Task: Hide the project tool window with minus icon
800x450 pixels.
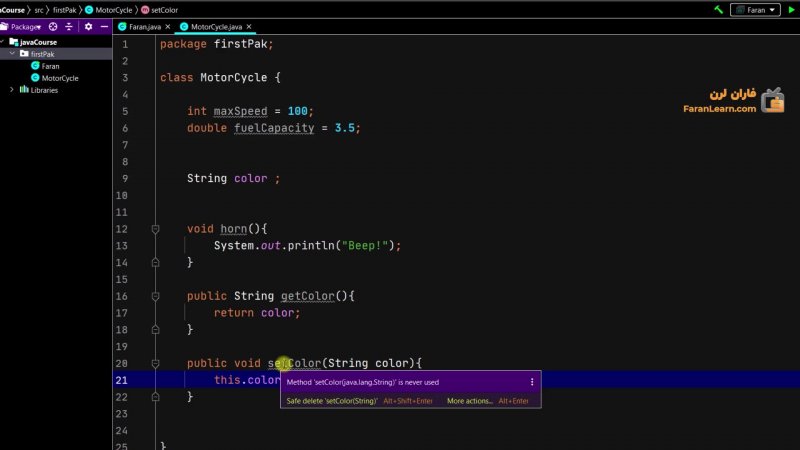Action: (x=104, y=26)
